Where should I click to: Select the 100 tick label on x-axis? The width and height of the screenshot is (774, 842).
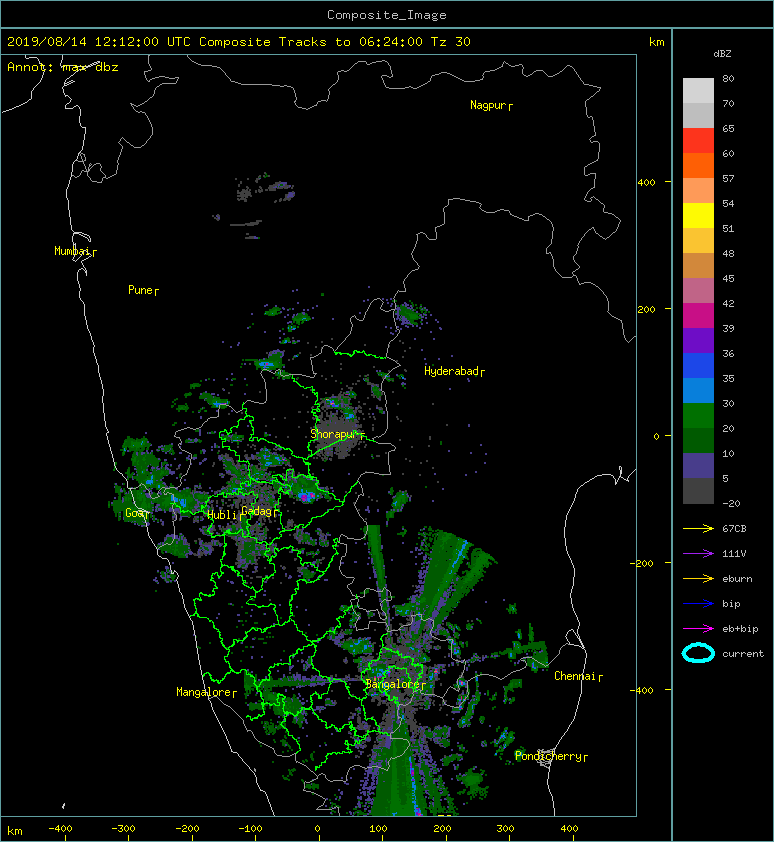coord(379,829)
